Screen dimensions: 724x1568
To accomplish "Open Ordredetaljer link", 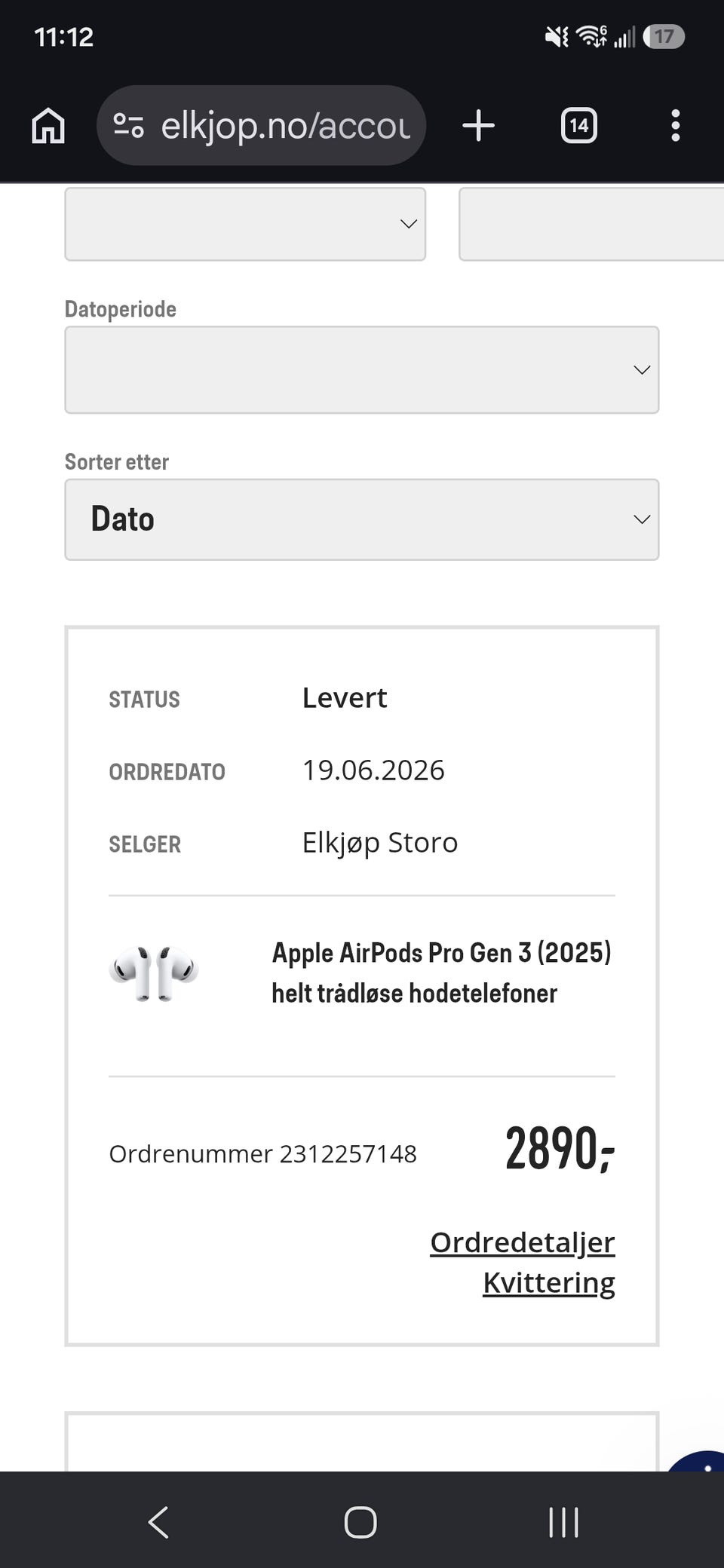I will tap(523, 1242).
